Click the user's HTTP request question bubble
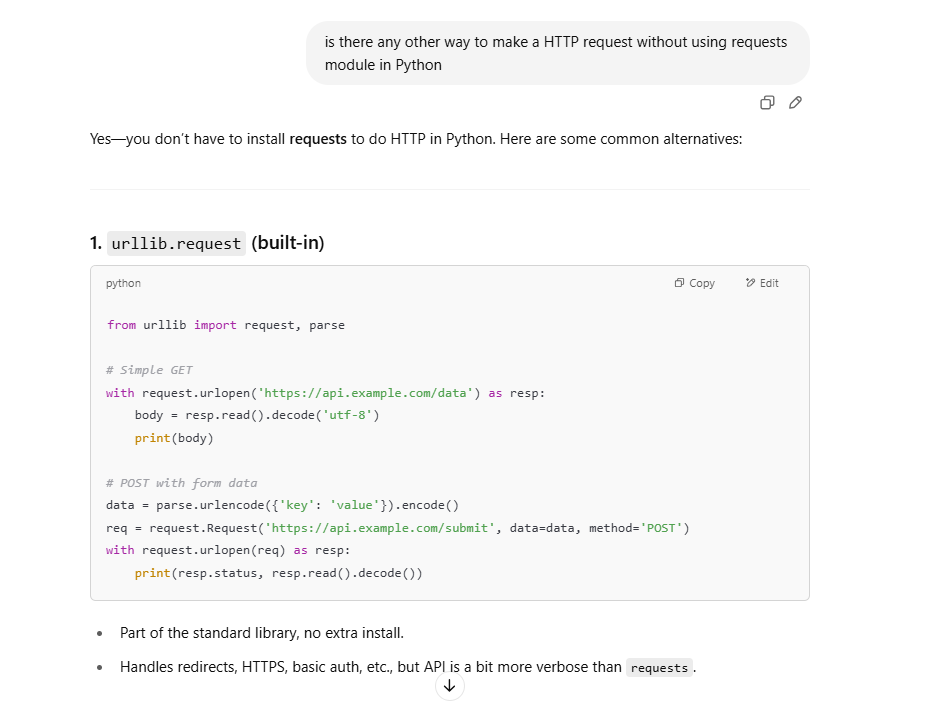This screenshot has width=939, height=704. 557,54
